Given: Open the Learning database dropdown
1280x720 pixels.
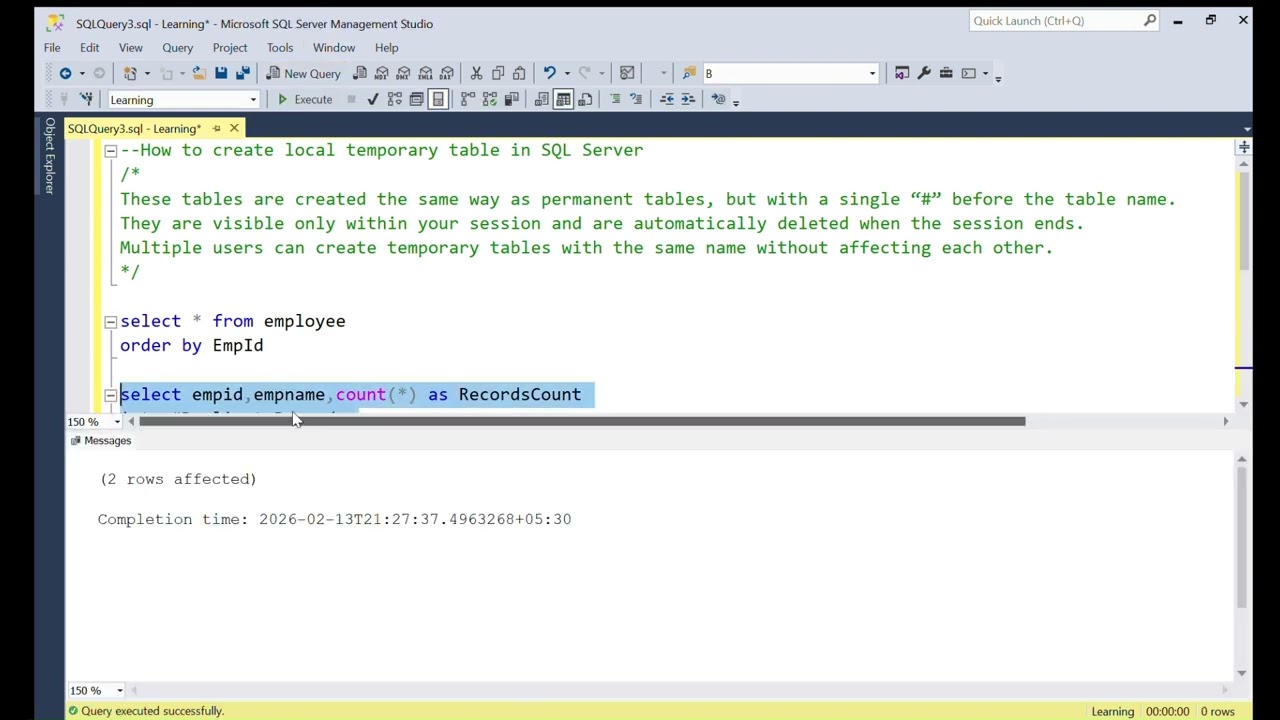Looking at the screenshot, I should [253, 100].
